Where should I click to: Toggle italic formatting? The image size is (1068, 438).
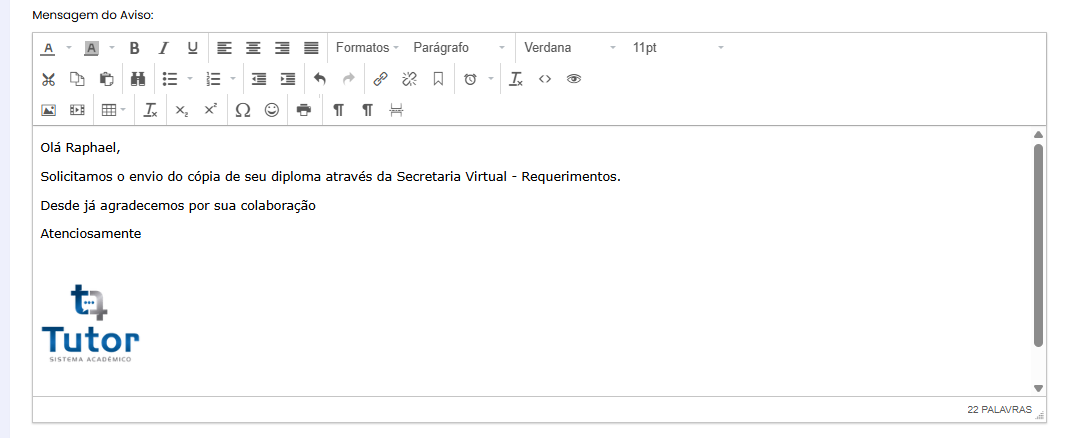click(163, 48)
